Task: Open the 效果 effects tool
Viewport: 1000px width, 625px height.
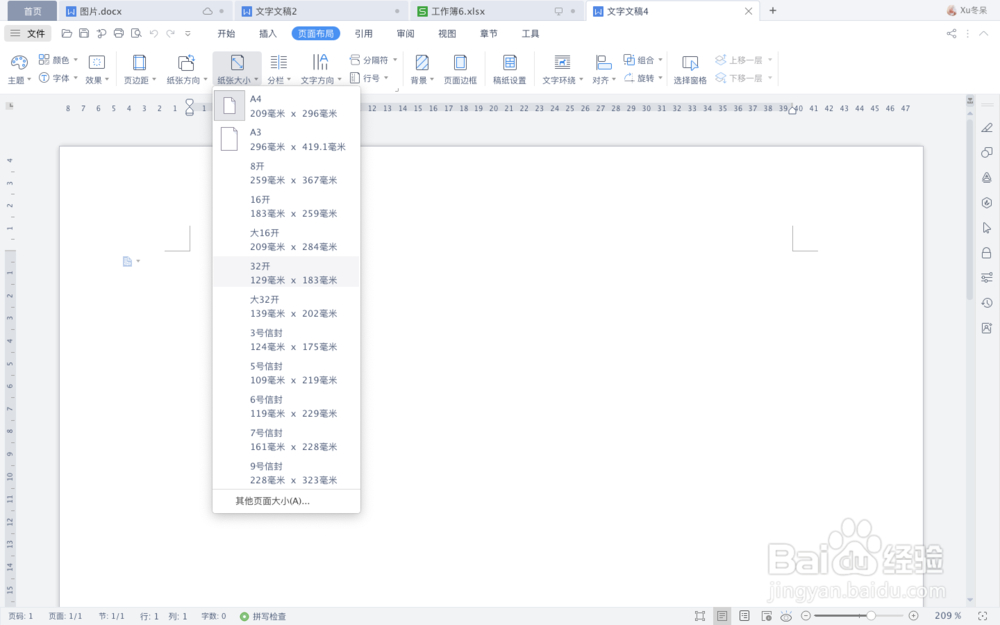Action: pyautogui.click(x=97, y=69)
